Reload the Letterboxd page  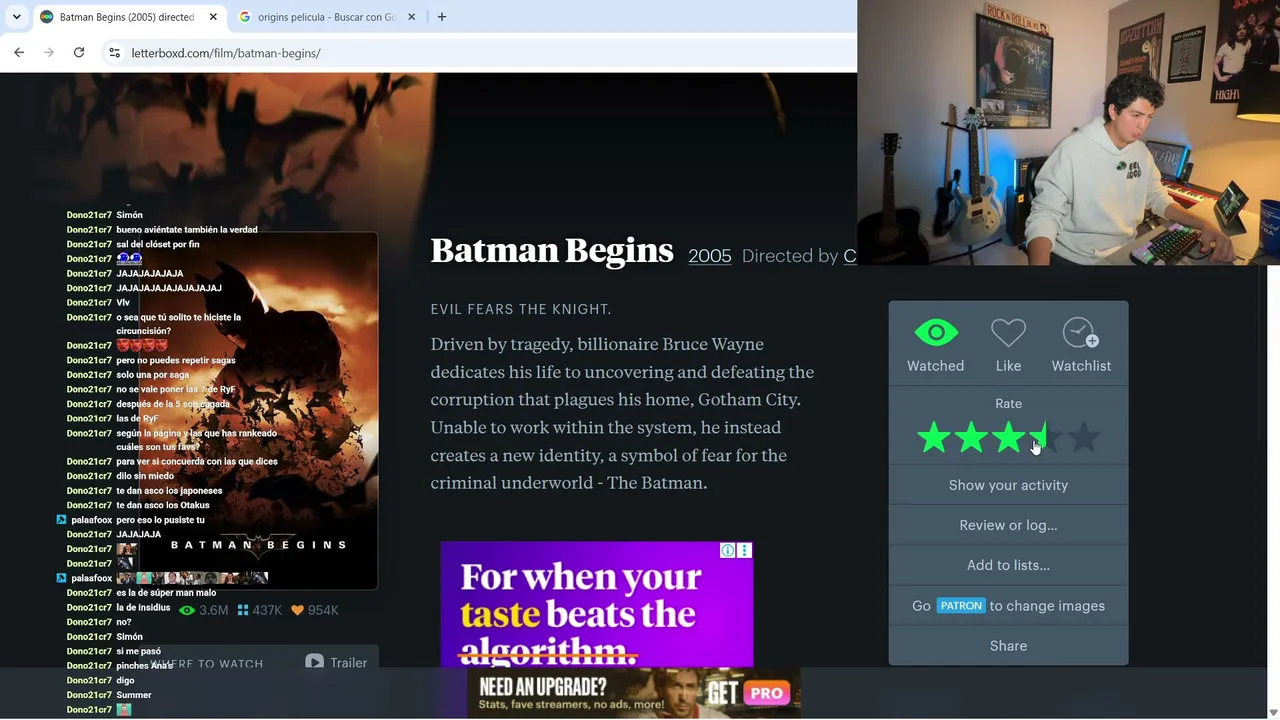pos(79,53)
